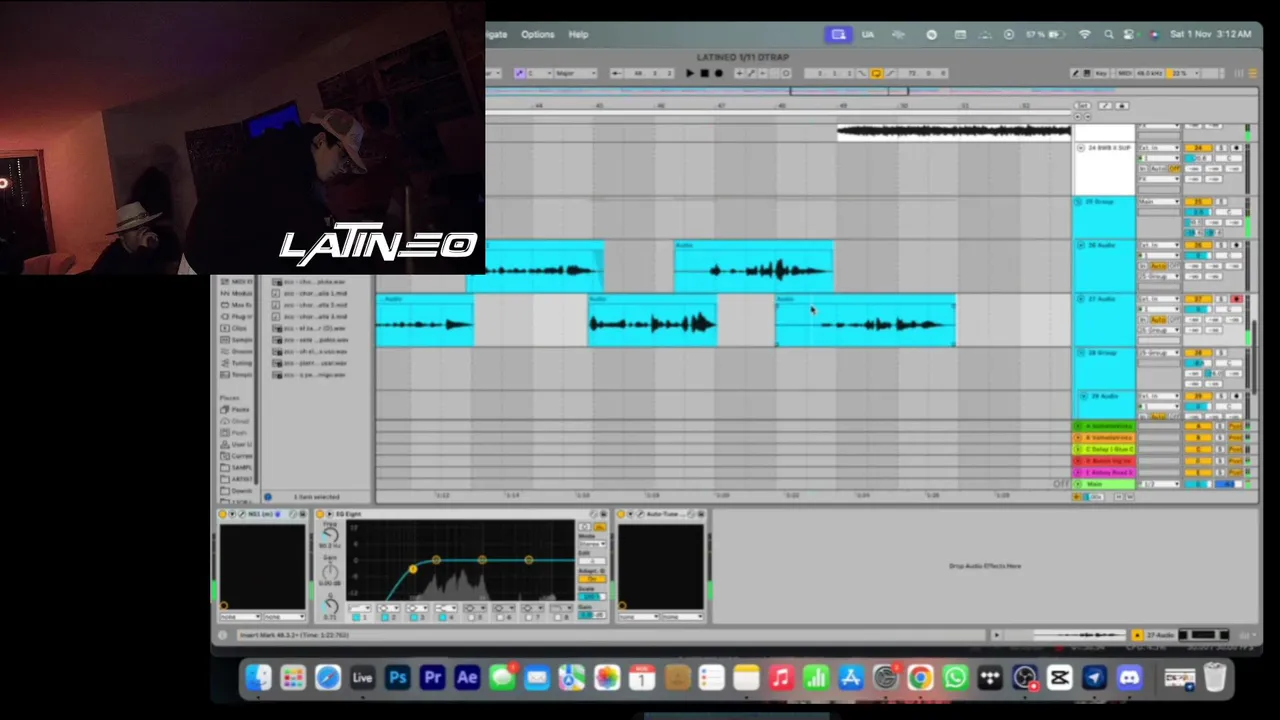Click bar 48 in the timeline ruler
Image resolution: width=1280 pixels, height=720 pixels.
pos(782,105)
